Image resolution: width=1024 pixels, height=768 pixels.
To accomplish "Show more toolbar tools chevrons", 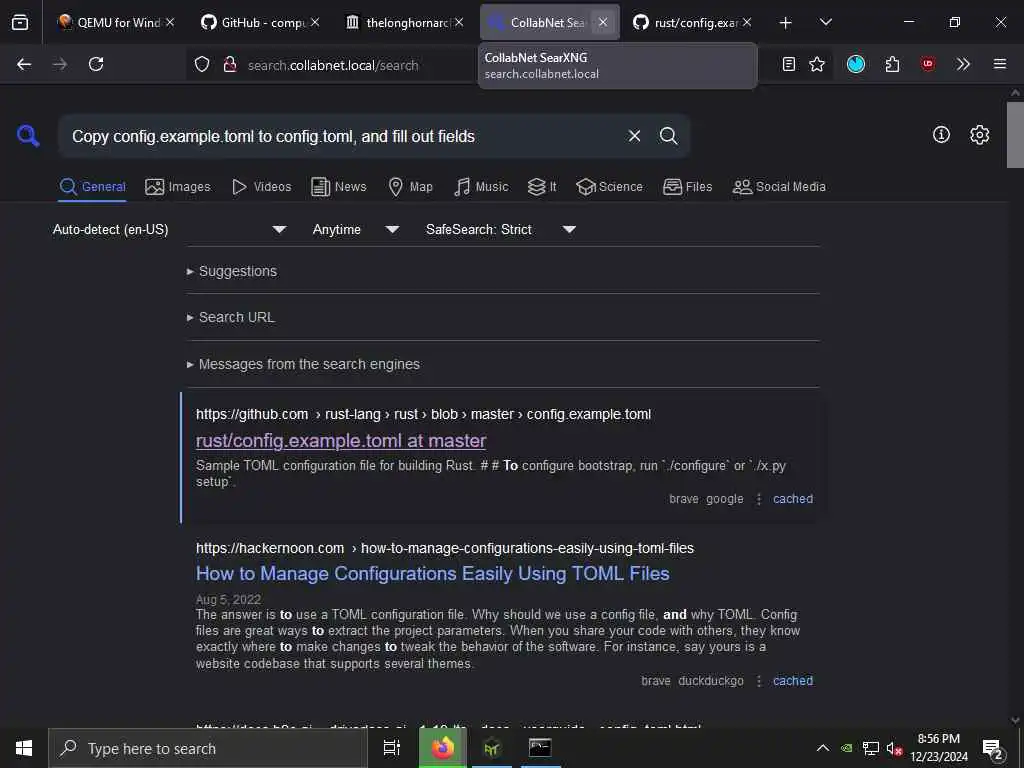I will click(963, 64).
